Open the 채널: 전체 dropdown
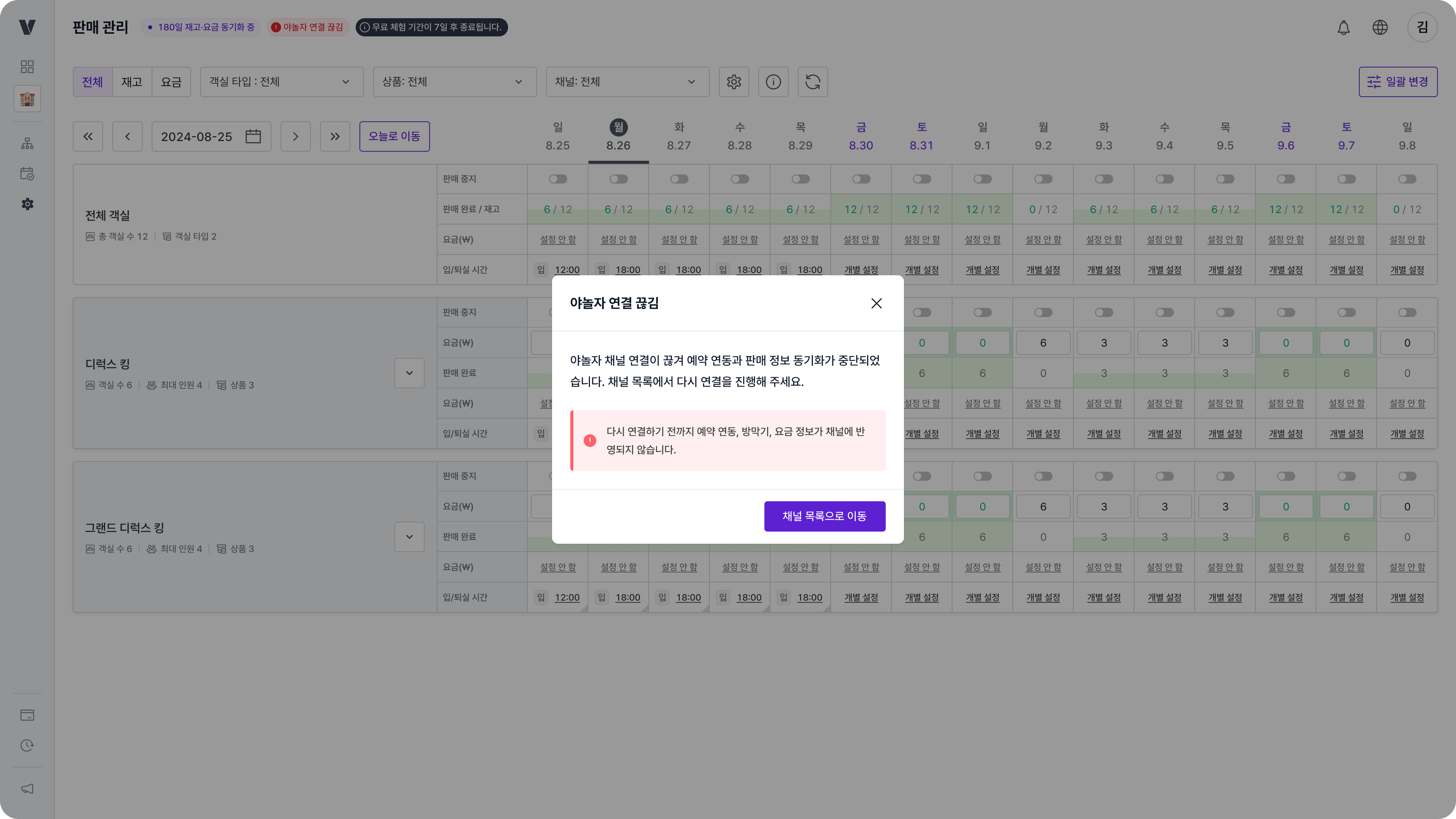1456x819 pixels. pyautogui.click(x=628, y=82)
